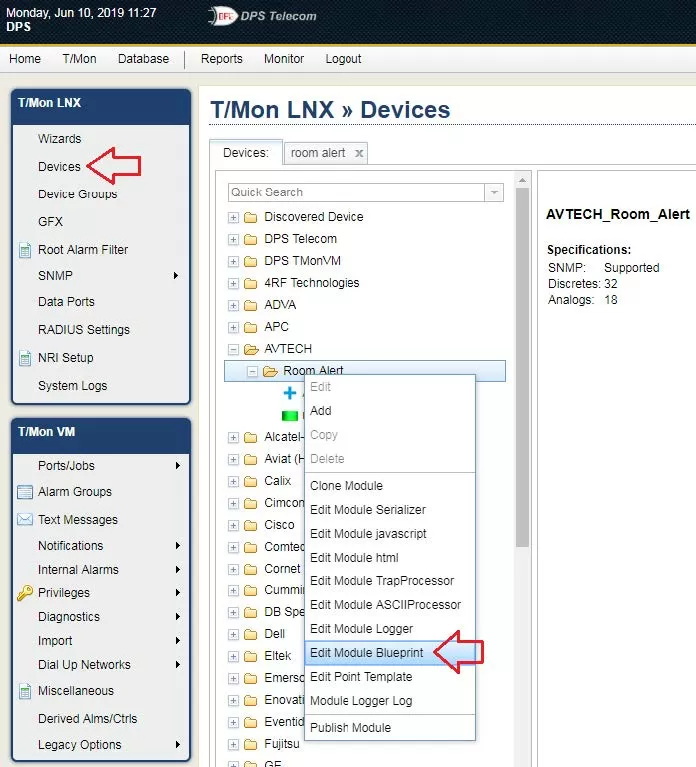Expand the Legacy Options submenu arrow
The height and width of the screenshot is (767, 696).
[x=178, y=744]
